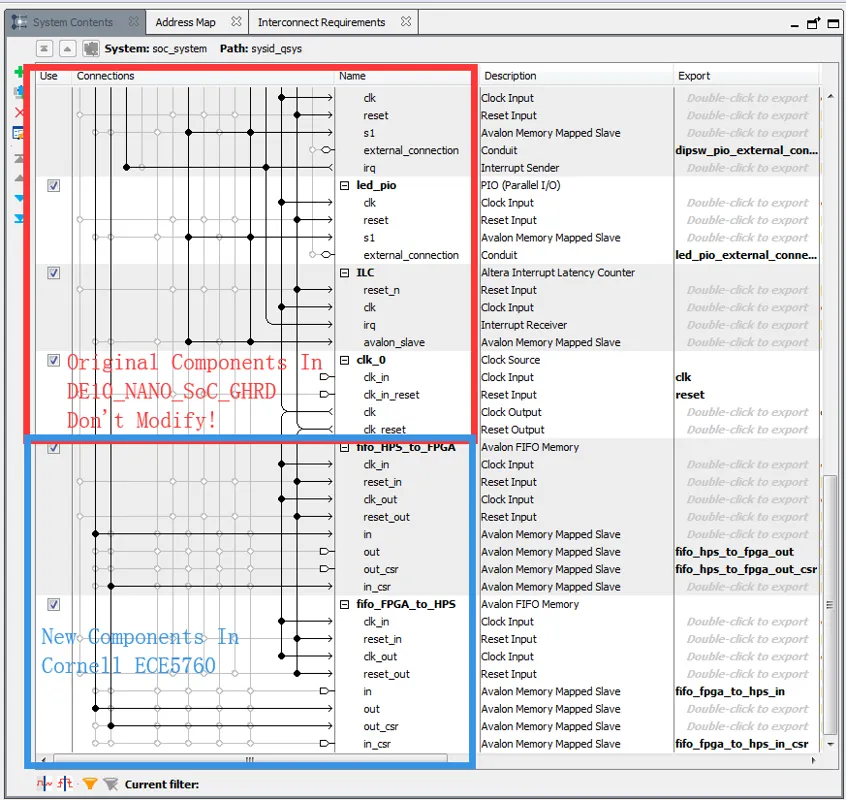Click the Export column header
The image size is (846, 800).
click(745, 76)
